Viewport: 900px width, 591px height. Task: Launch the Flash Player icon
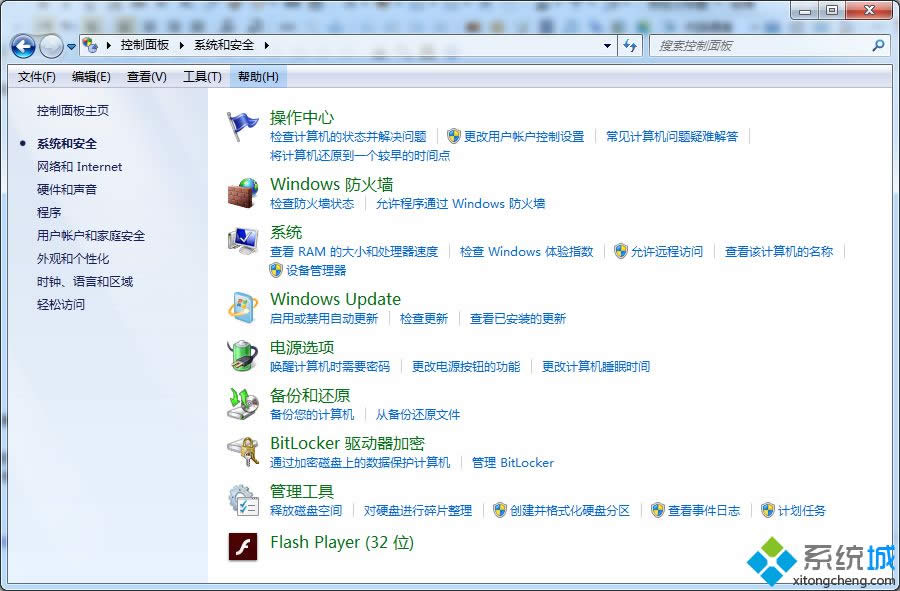(243, 546)
